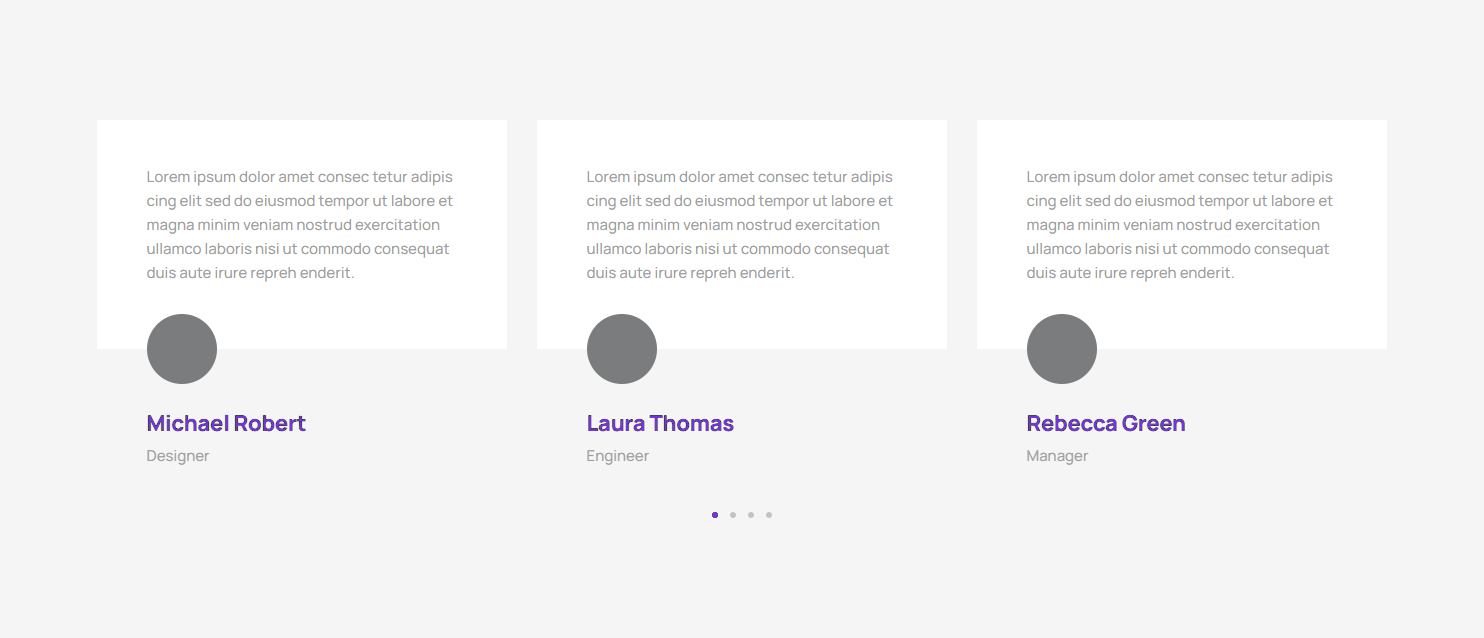Open the Laura Thomas name heading
This screenshot has width=1484, height=638.
[660, 423]
